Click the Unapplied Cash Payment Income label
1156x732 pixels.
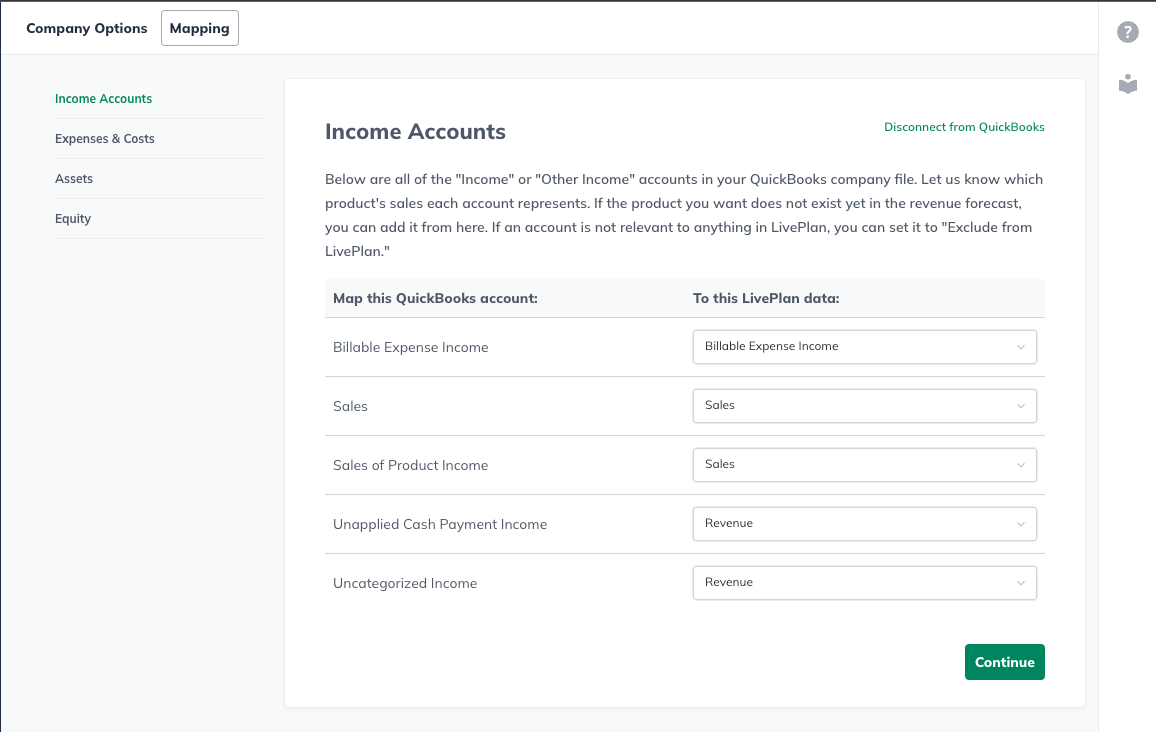point(440,524)
